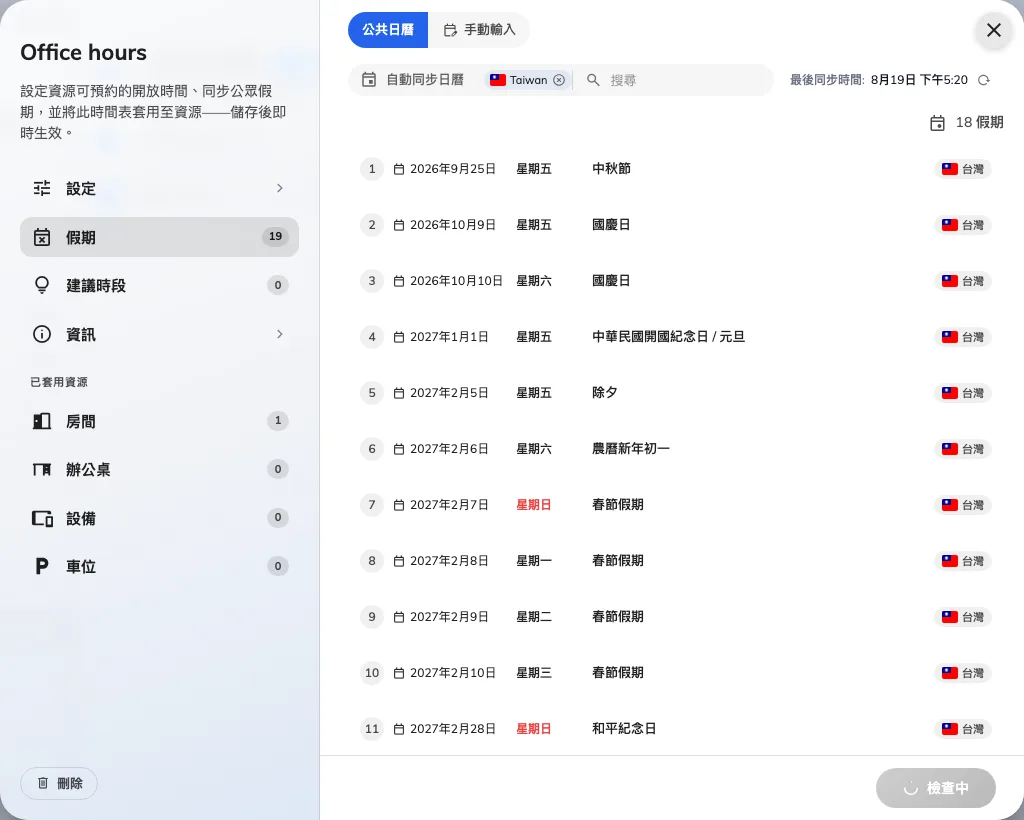This screenshot has width=1024, height=820.
Task: Switch to the 手動輸入 tab
Action: [x=479, y=30]
